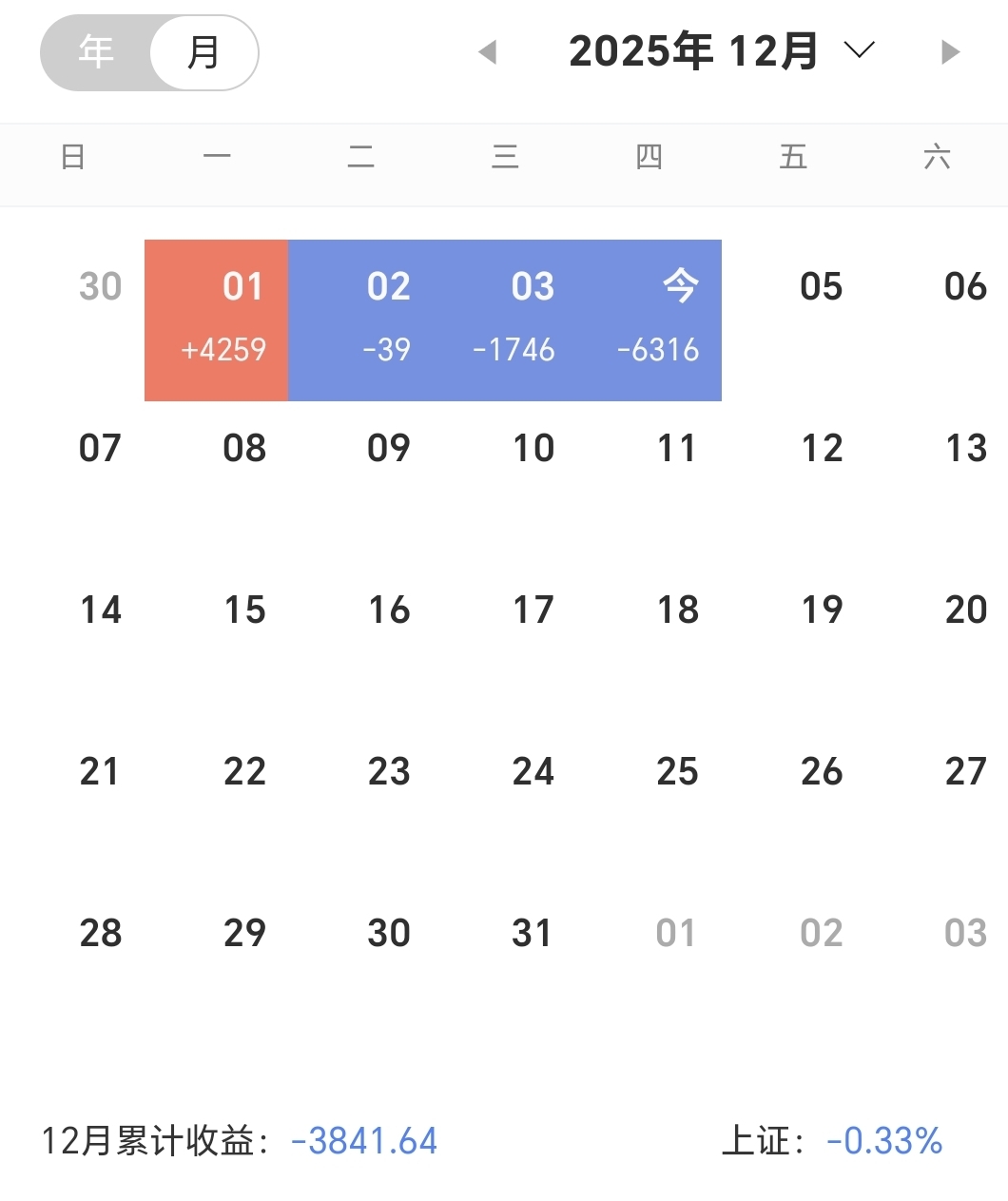Select December 03 showing -1746
Image resolution: width=1008 pixels, height=1201 pixels.
tap(505, 320)
